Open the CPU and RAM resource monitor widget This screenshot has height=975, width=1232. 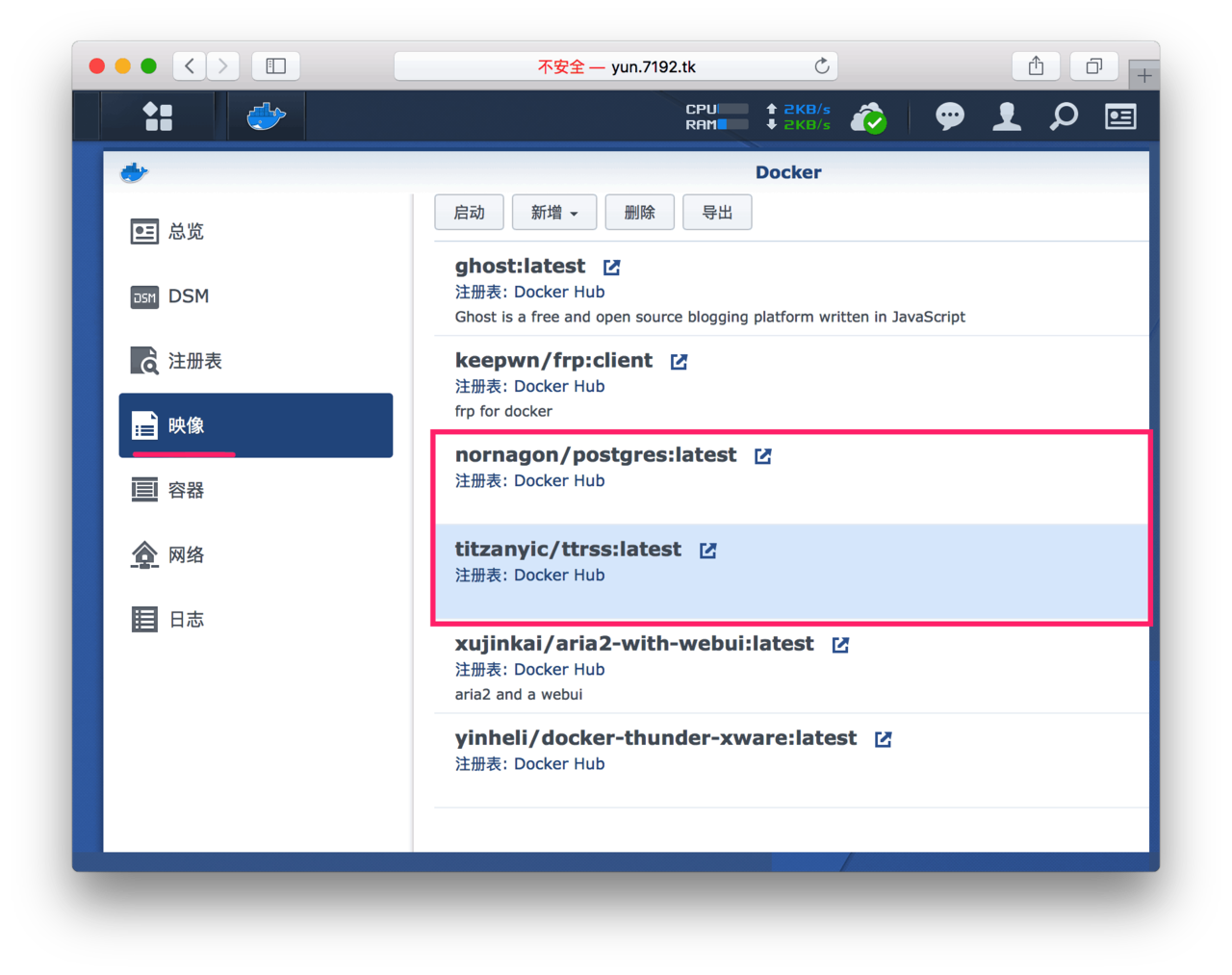point(717,116)
